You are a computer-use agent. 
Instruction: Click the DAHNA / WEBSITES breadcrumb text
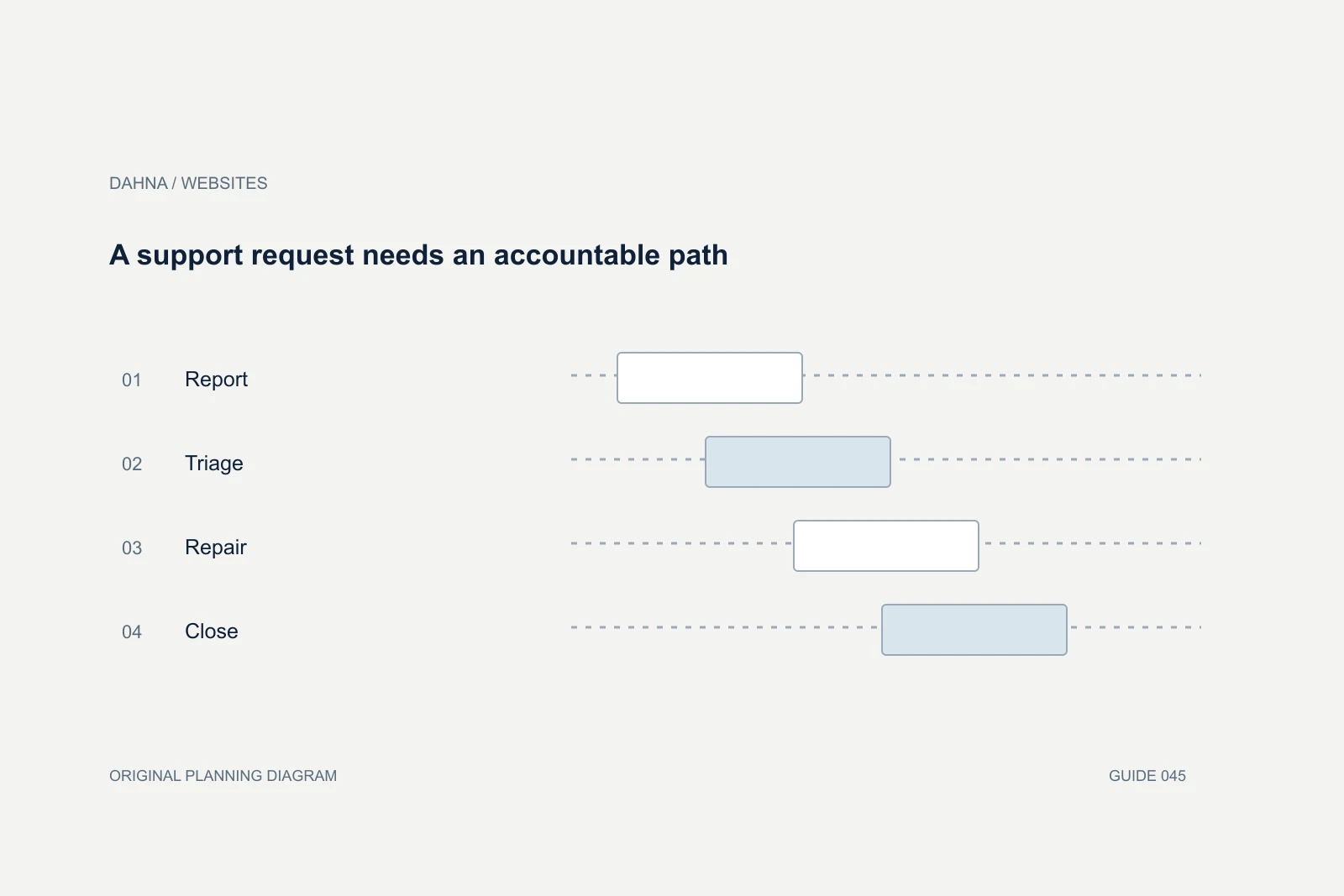click(x=188, y=183)
